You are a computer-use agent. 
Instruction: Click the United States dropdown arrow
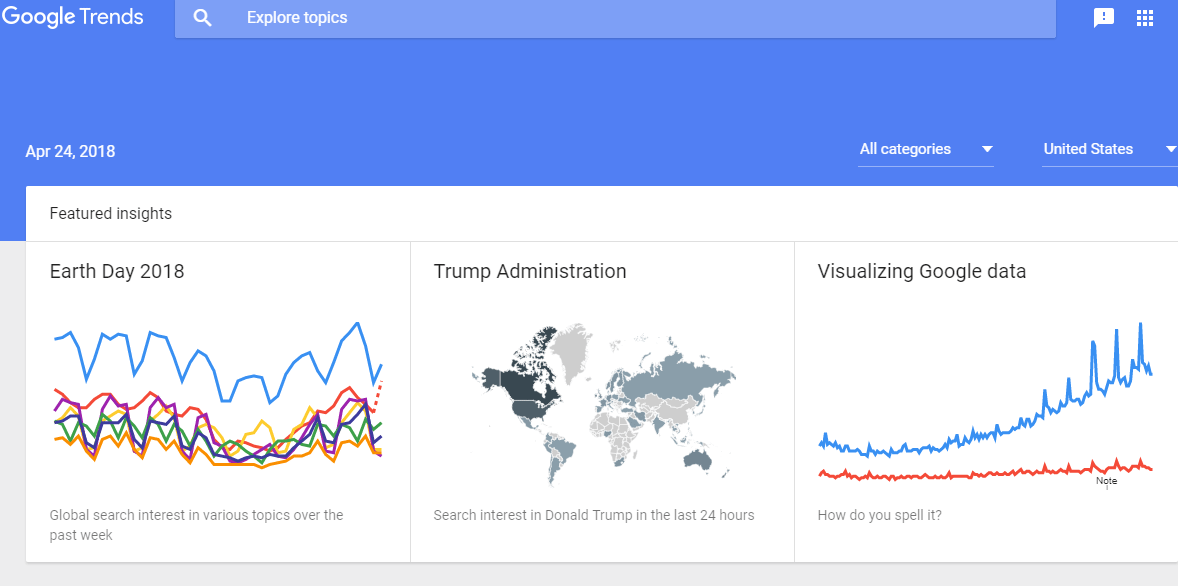[1171, 150]
